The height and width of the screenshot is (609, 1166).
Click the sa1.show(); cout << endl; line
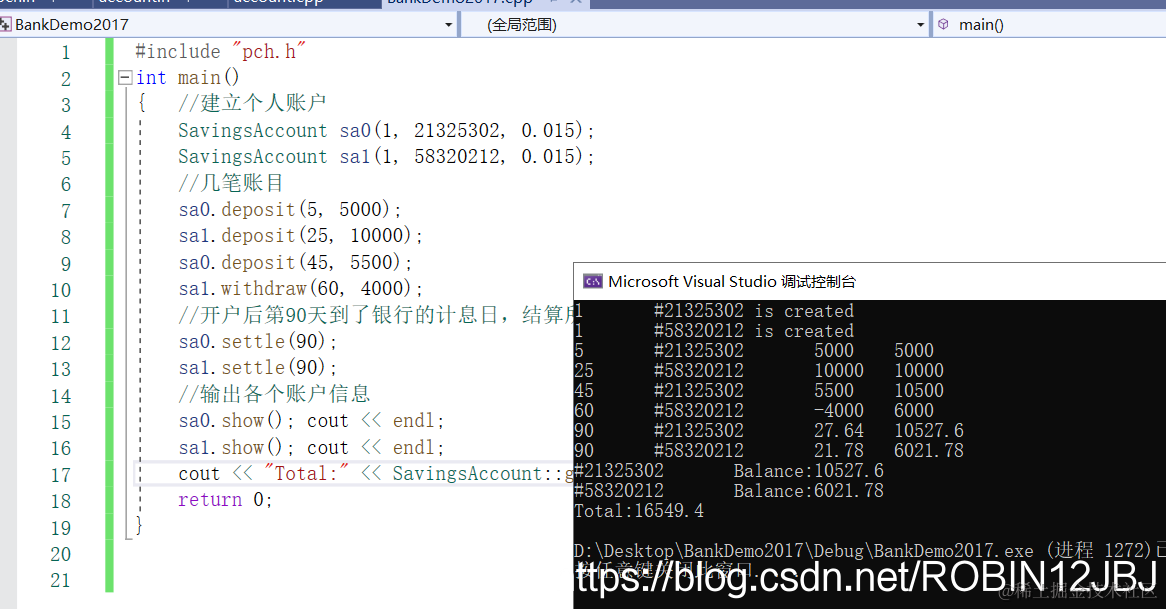click(x=311, y=447)
